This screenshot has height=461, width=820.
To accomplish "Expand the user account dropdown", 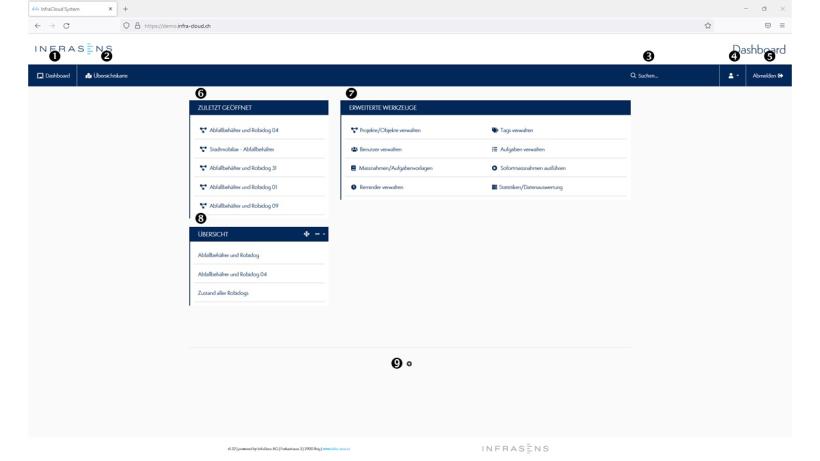I will (x=733, y=76).
